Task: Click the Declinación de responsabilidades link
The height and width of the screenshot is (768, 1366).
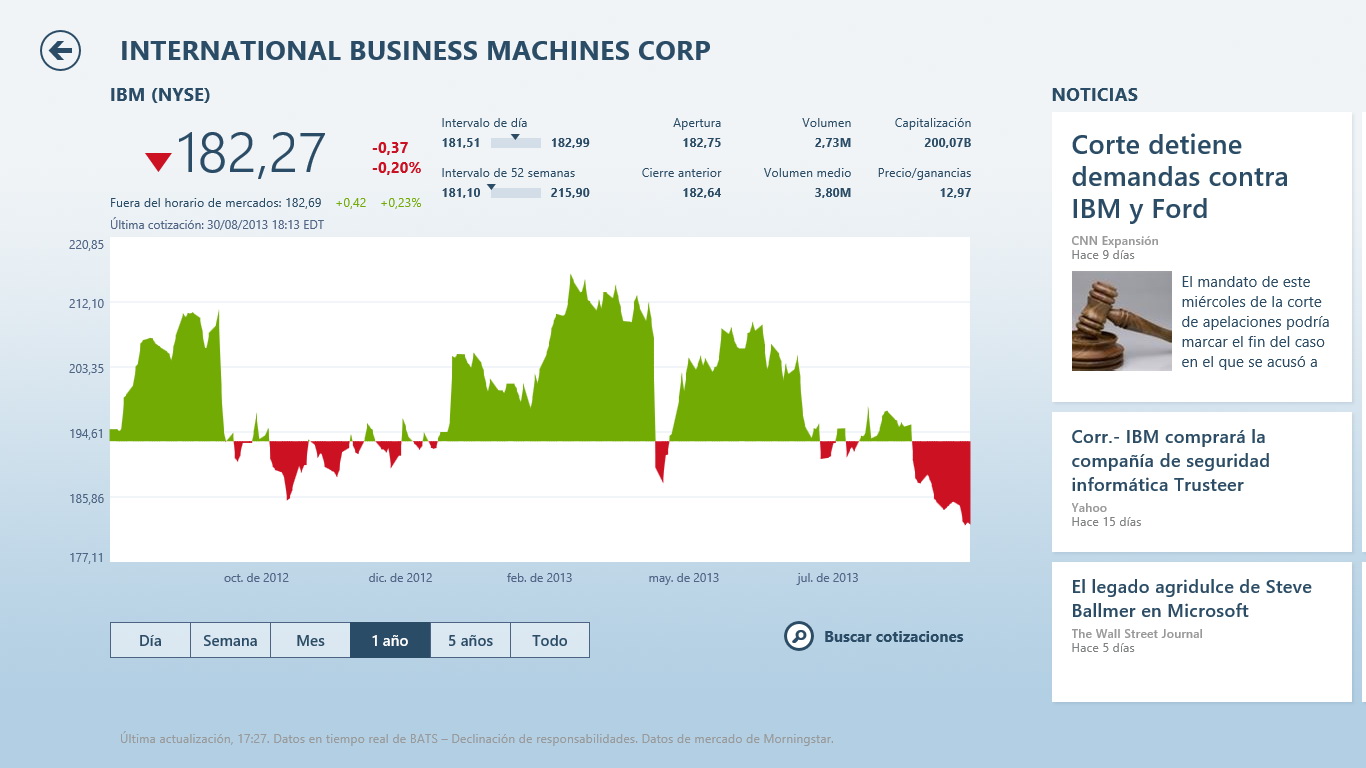Action: click(x=544, y=739)
